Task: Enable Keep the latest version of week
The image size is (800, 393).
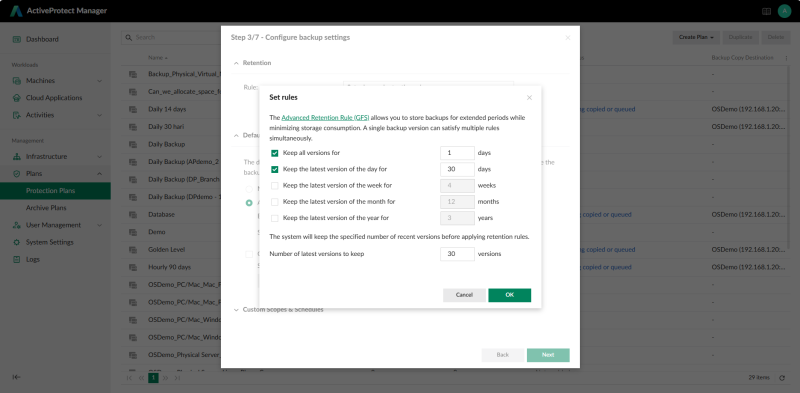Action: tap(274, 186)
